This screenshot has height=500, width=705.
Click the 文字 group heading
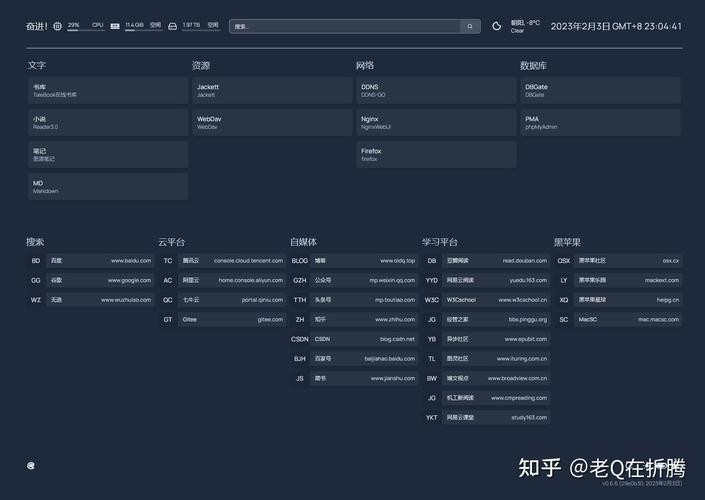tap(37, 65)
